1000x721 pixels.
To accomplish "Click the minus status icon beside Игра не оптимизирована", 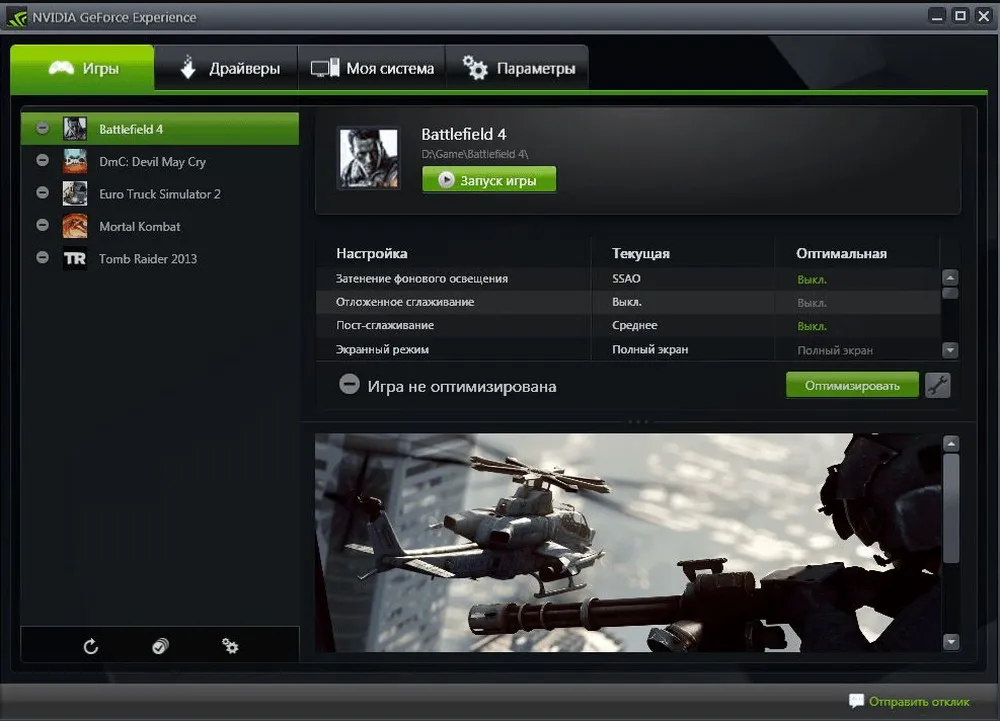I will [x=349, y=384].
